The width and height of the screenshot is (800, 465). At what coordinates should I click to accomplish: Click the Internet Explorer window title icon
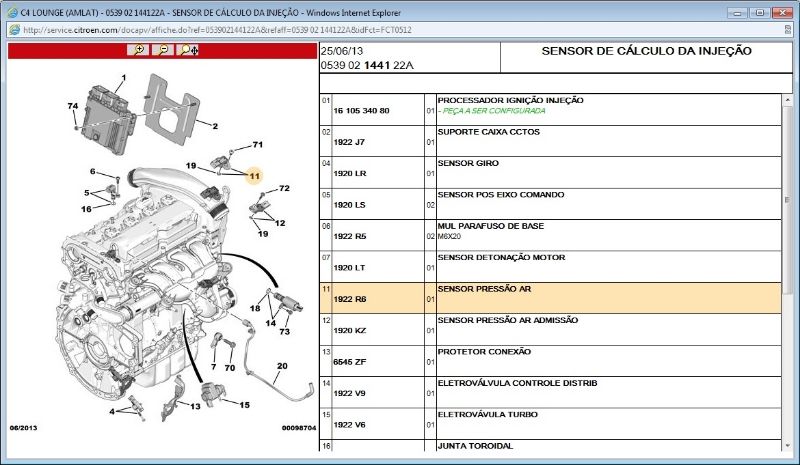(x=13, y=12)
